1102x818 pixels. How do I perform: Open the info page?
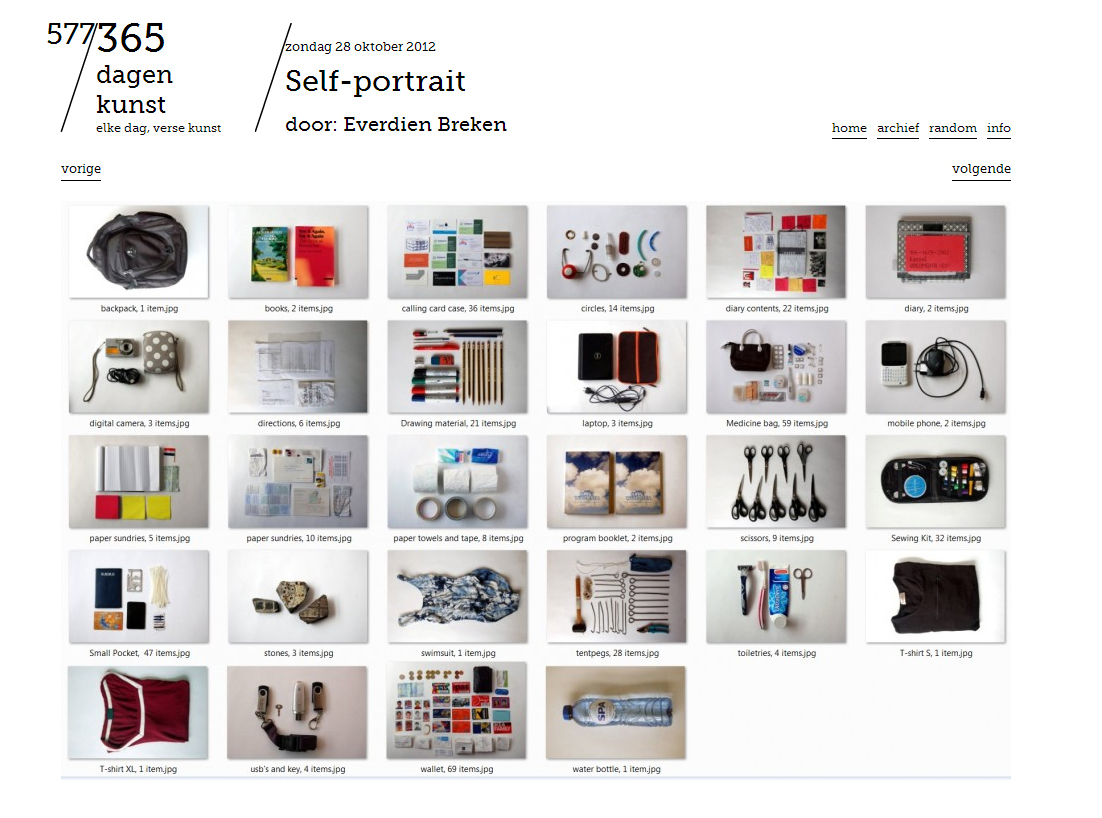[x=998, y=128]
